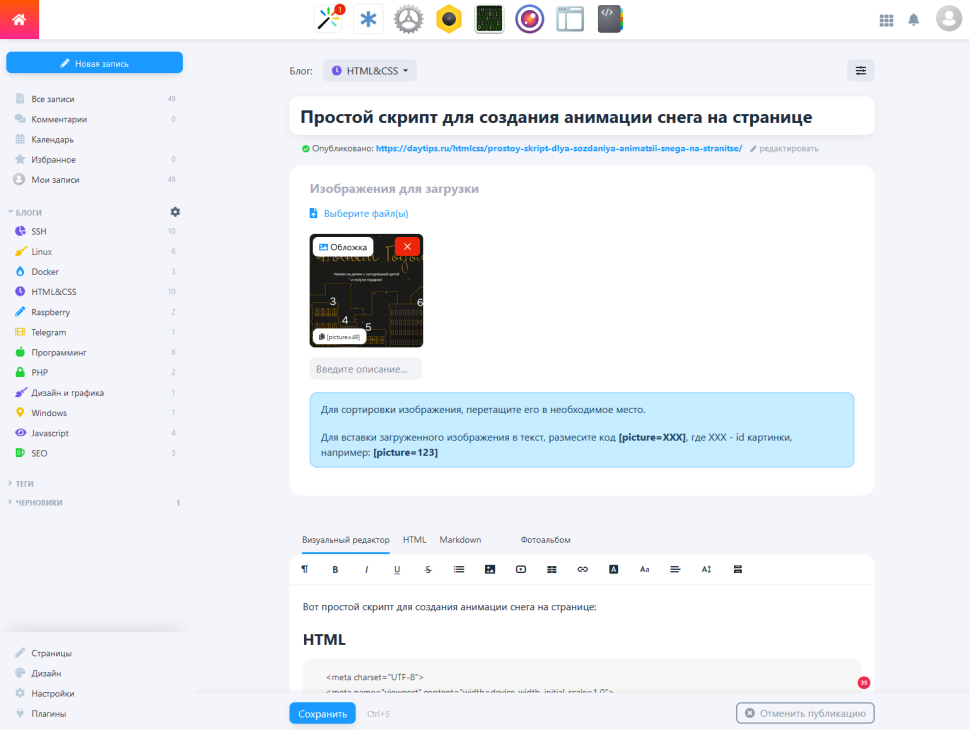This screenshot has height=730, width=970.
Task: Open the notifications bell
Action: 913,20
